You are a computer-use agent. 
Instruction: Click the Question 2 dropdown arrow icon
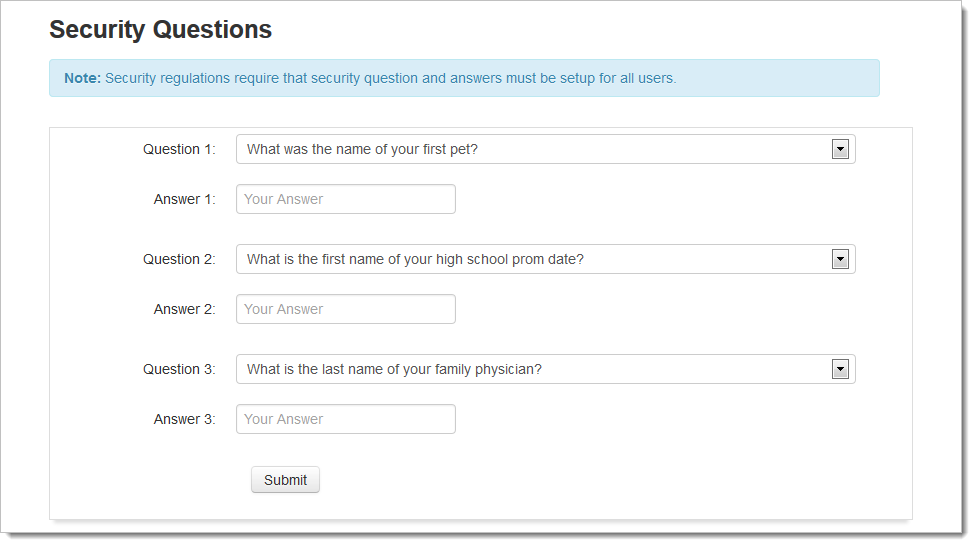[840, 259]
